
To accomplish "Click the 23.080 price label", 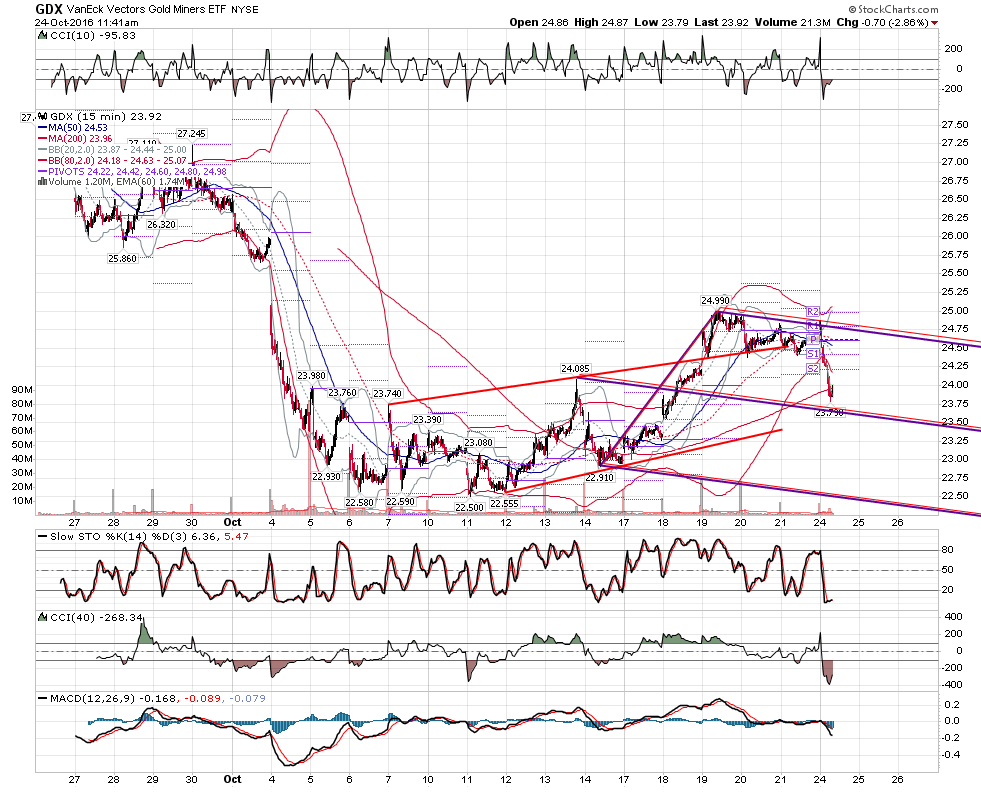I will pos(478,443).
